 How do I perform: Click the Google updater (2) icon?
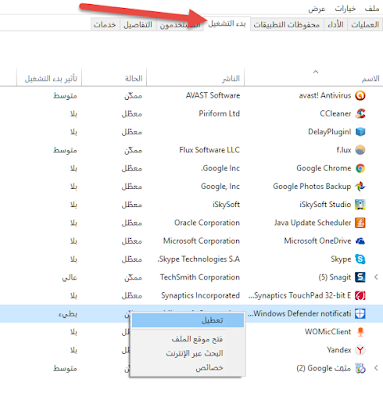pos(360,368)
